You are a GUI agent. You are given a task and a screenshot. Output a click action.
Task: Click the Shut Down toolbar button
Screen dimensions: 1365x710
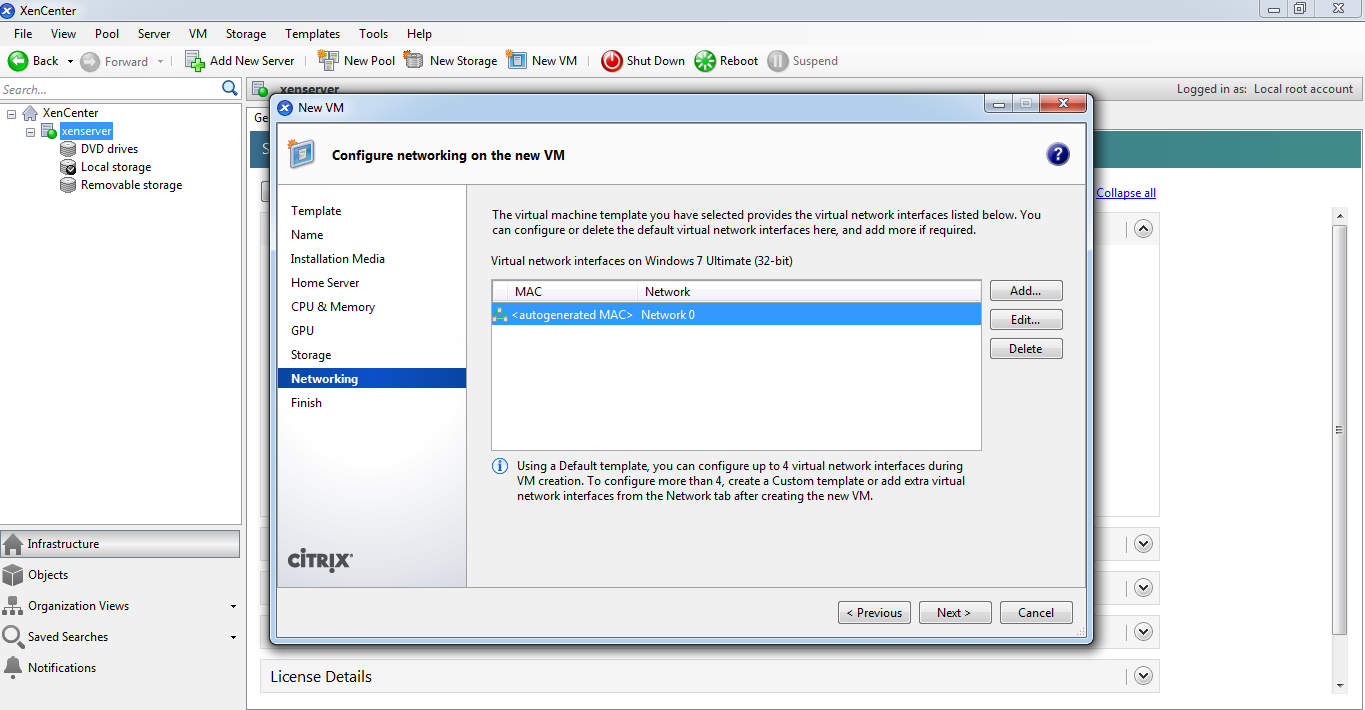643,61
